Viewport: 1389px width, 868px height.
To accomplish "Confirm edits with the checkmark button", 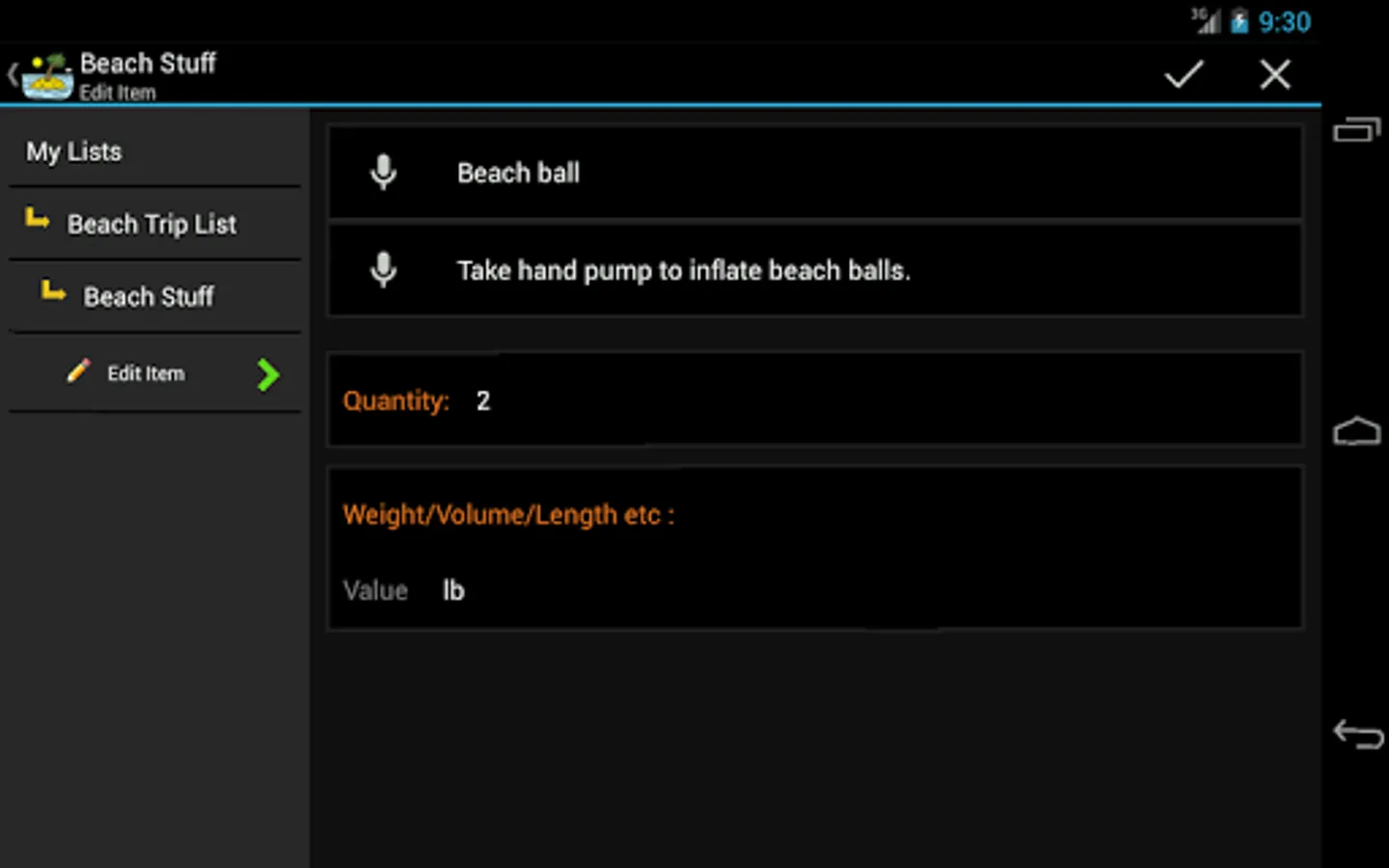I will [1184, 73].
